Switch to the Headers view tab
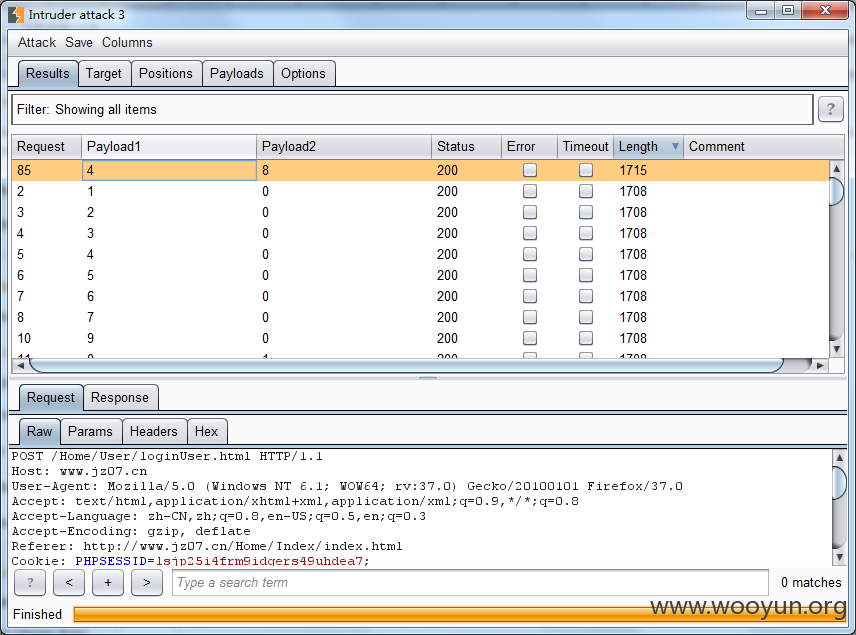Screen dimensions: 856x635 point(153,431)
